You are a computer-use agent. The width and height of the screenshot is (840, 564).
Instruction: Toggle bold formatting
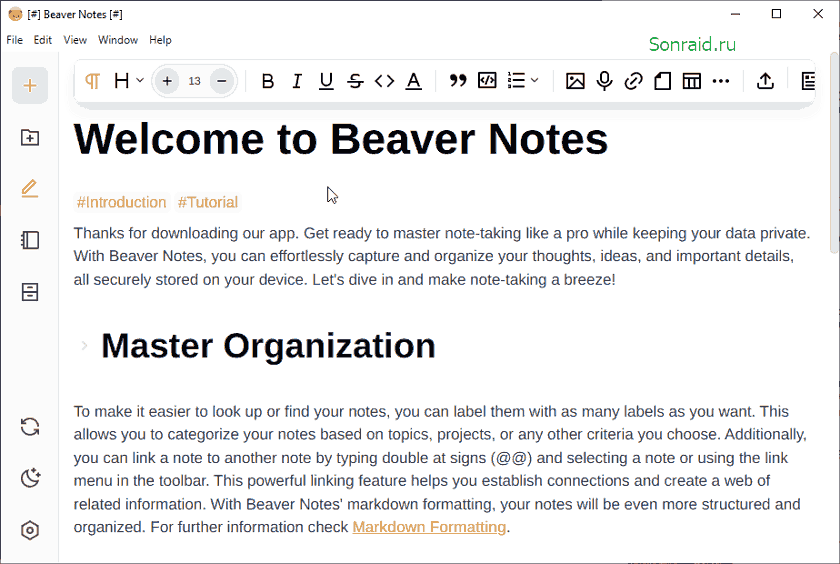tap(267, 81)
